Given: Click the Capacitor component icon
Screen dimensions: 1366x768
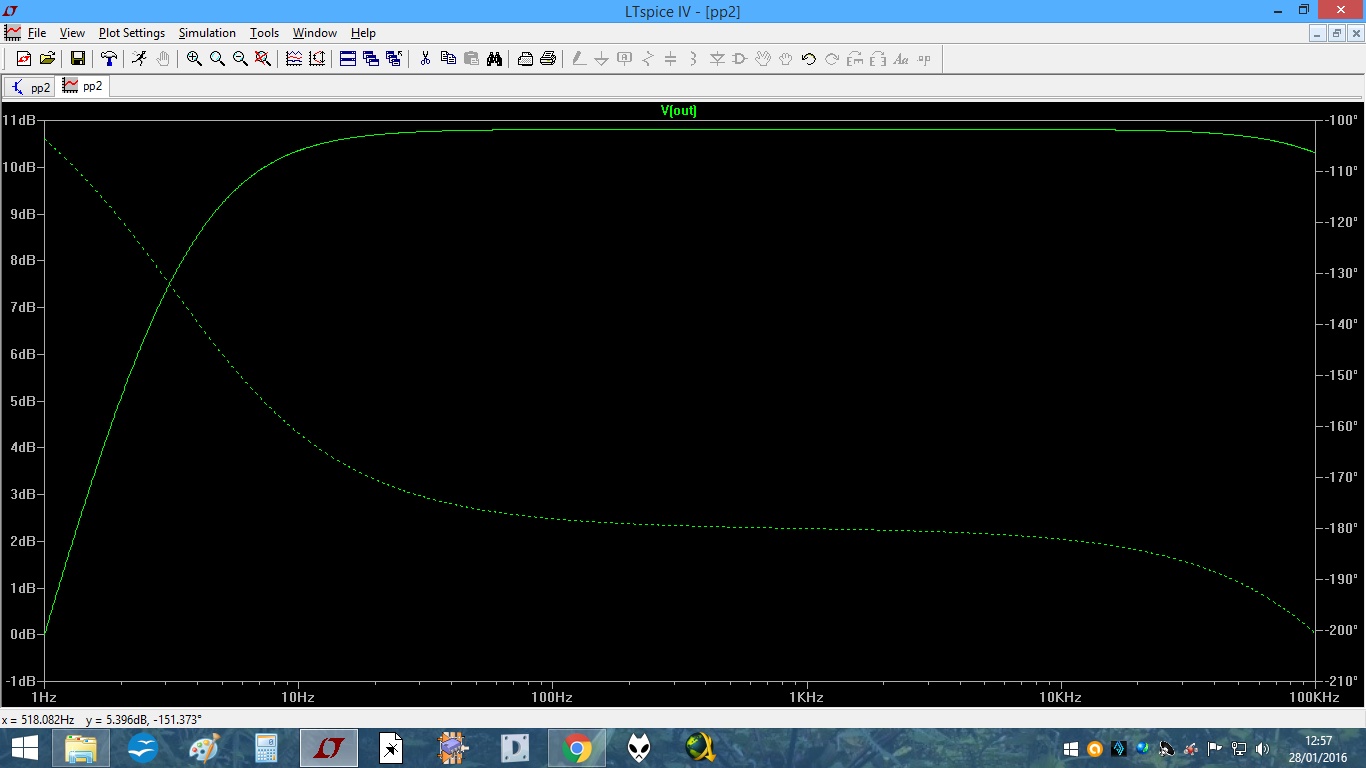Looking at the screenshot, I should pos(671,59).
